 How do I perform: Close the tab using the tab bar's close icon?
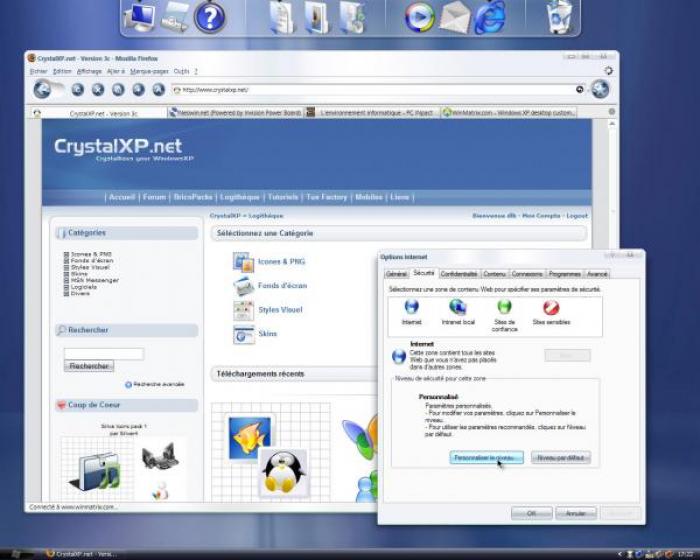[x=612, y=111]
